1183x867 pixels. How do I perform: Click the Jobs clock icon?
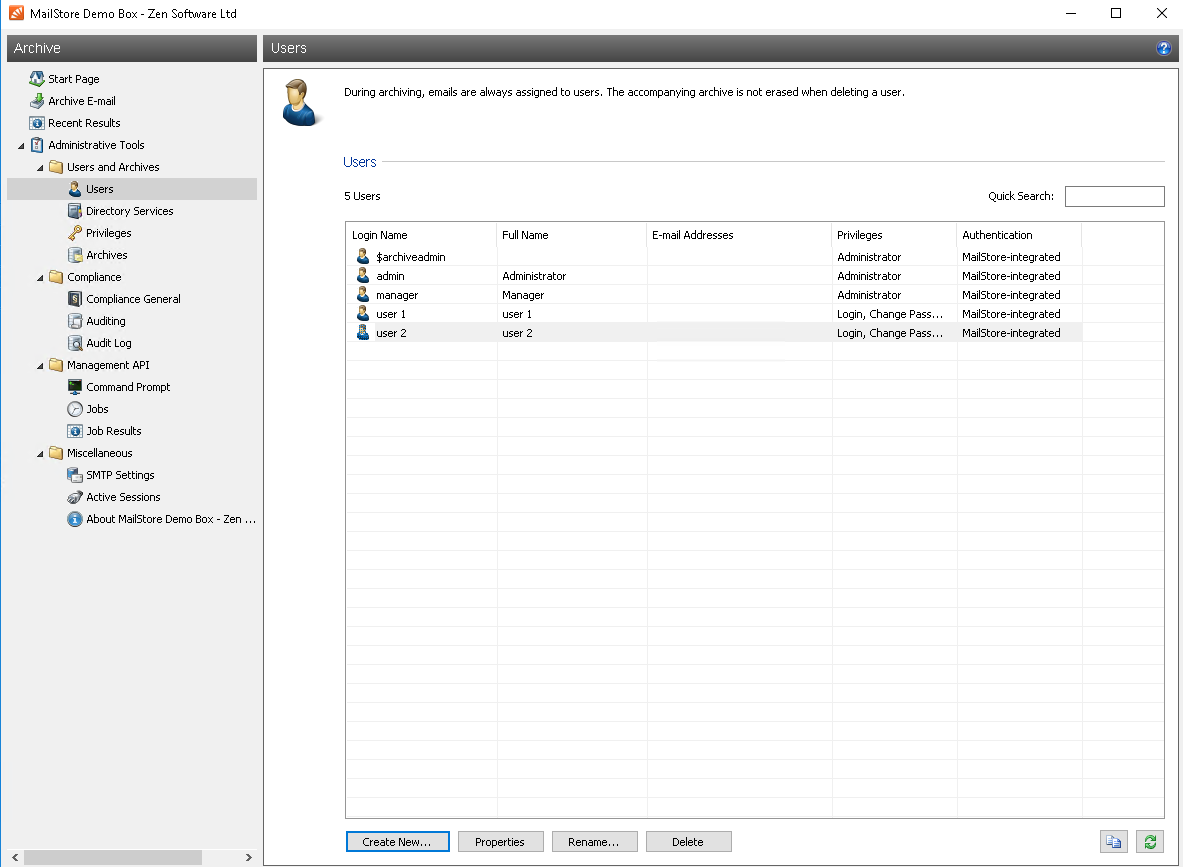click(x=74, y=408)
